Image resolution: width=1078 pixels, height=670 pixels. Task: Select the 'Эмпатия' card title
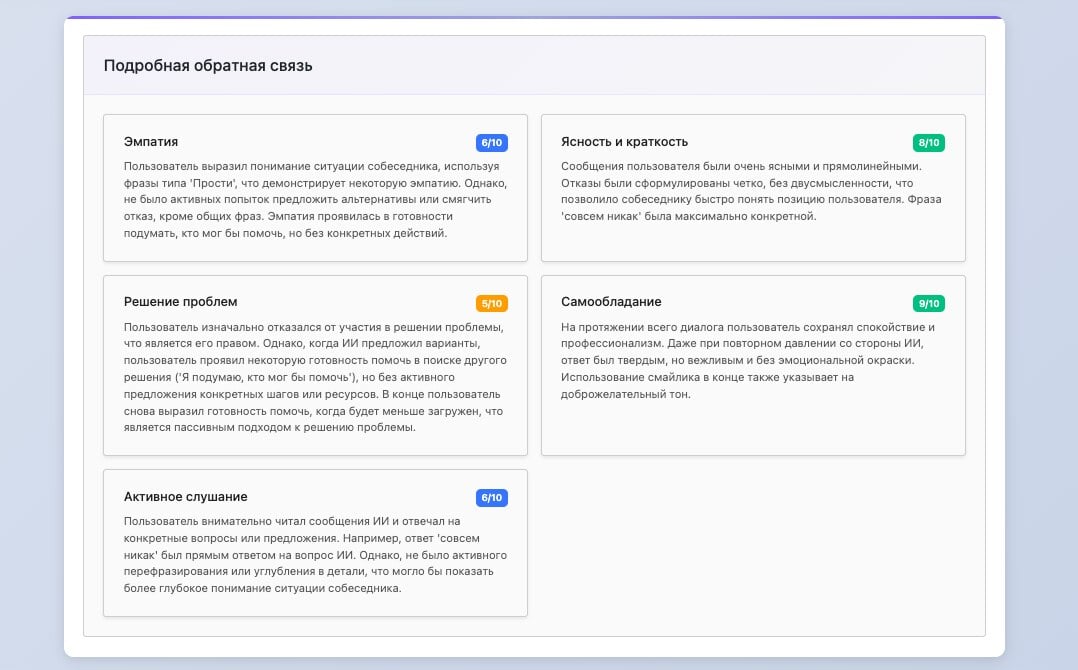coord(151,142)
